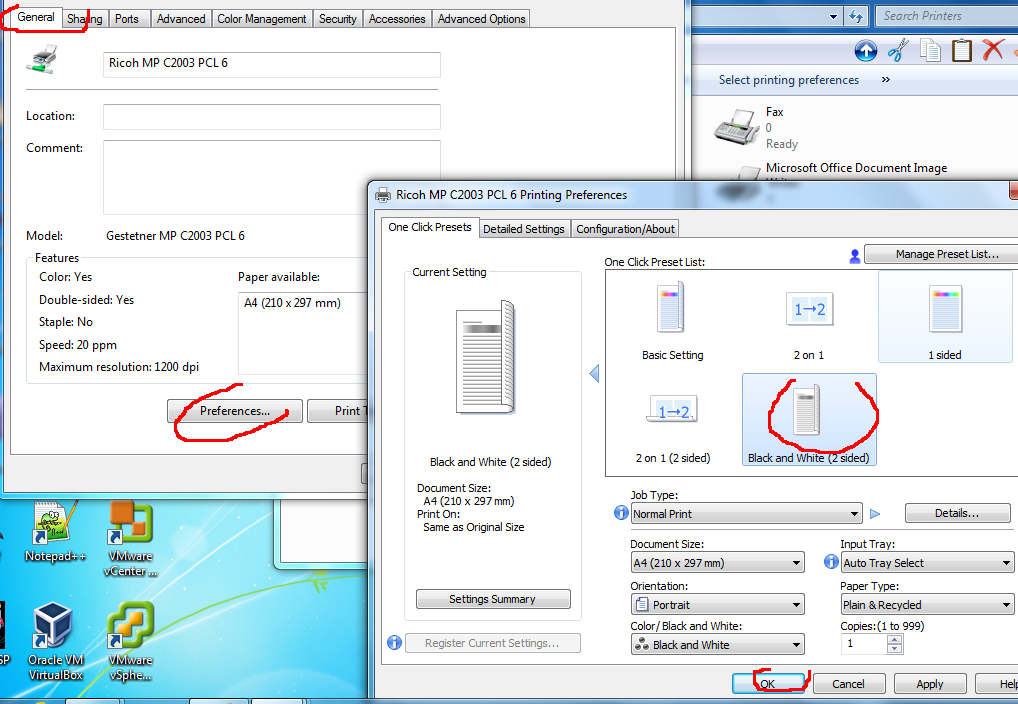1018x704 pixels.
Task: Open the Color/Black and White dropdown
Action: point(717,644)
